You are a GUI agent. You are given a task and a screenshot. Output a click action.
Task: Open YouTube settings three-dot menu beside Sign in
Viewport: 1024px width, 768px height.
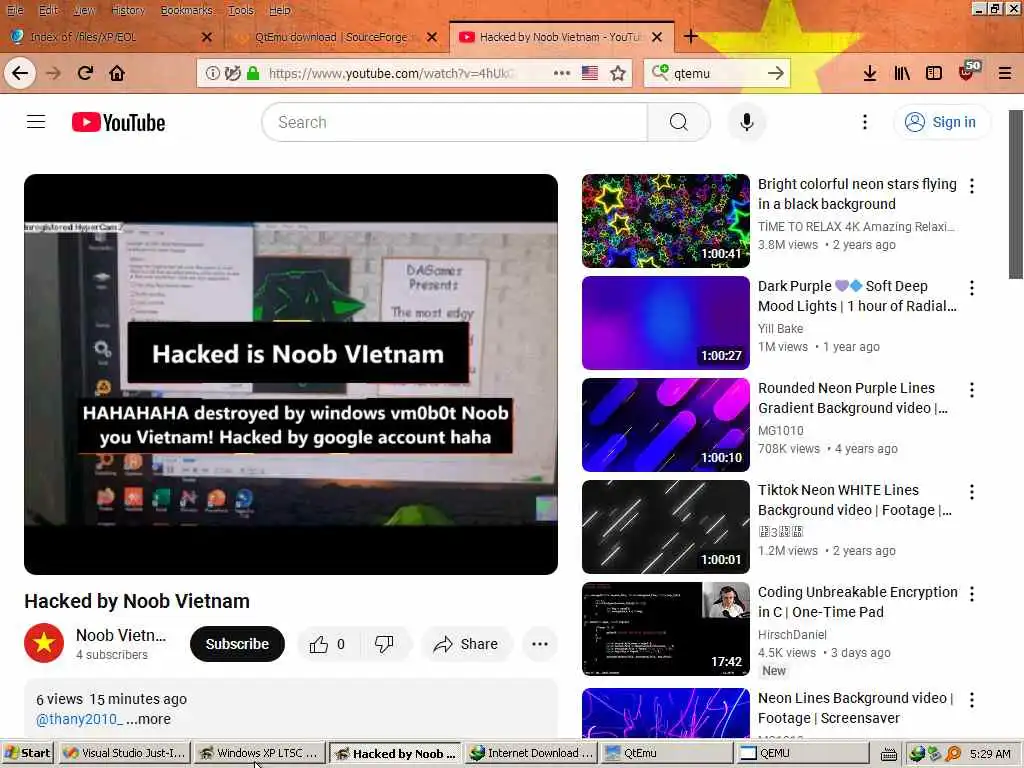(865, 122)
